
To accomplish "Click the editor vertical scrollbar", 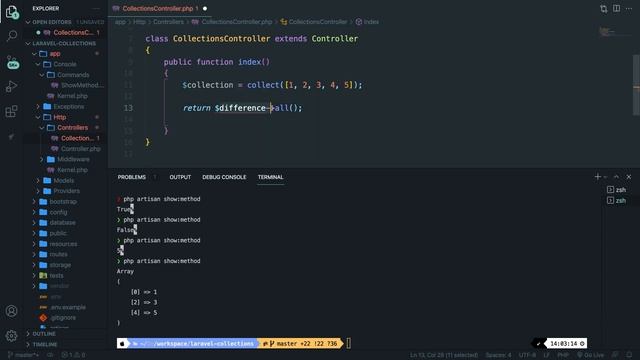I will click(x=636, y=85).
